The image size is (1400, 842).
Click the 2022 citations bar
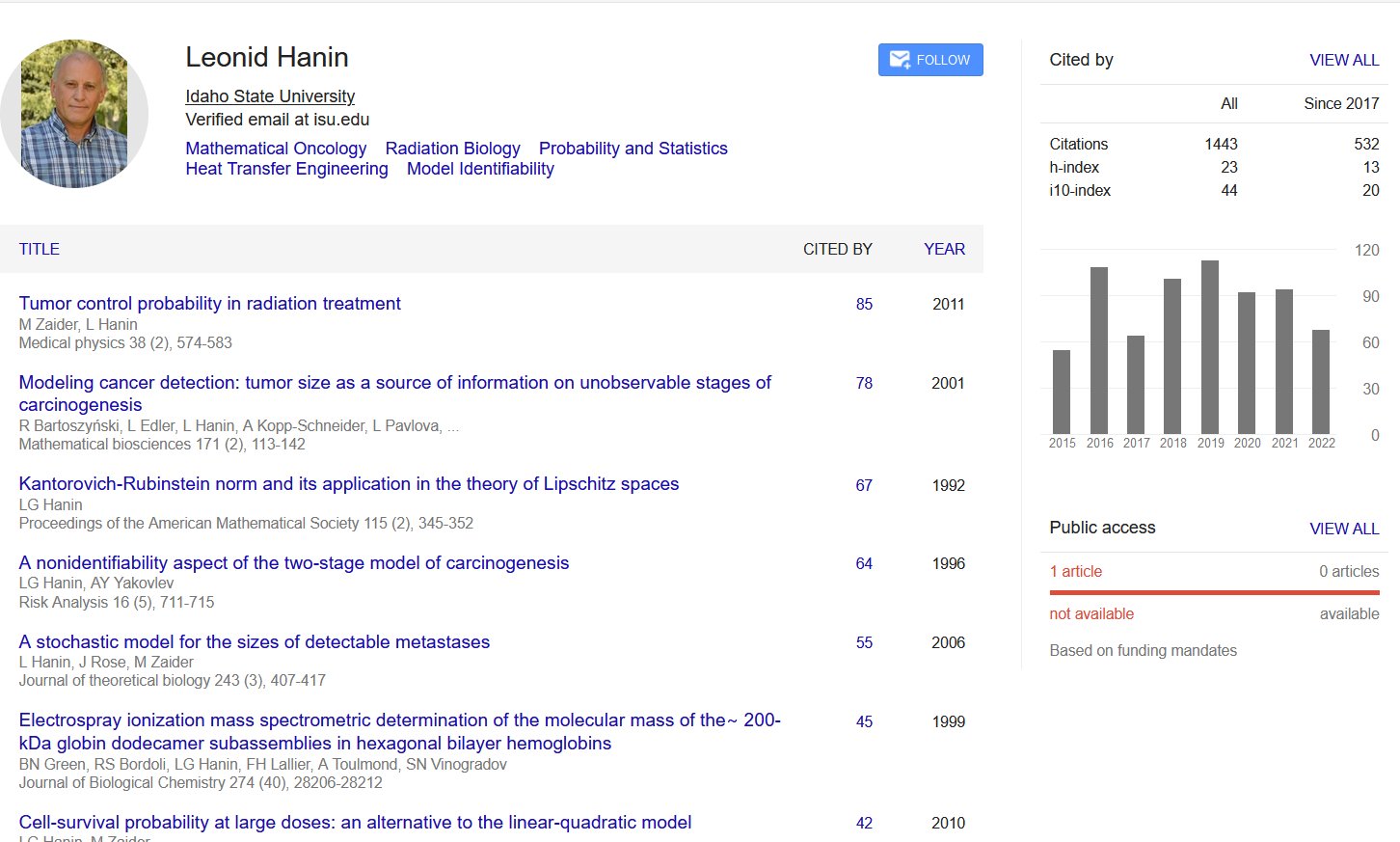[1321, 382]
